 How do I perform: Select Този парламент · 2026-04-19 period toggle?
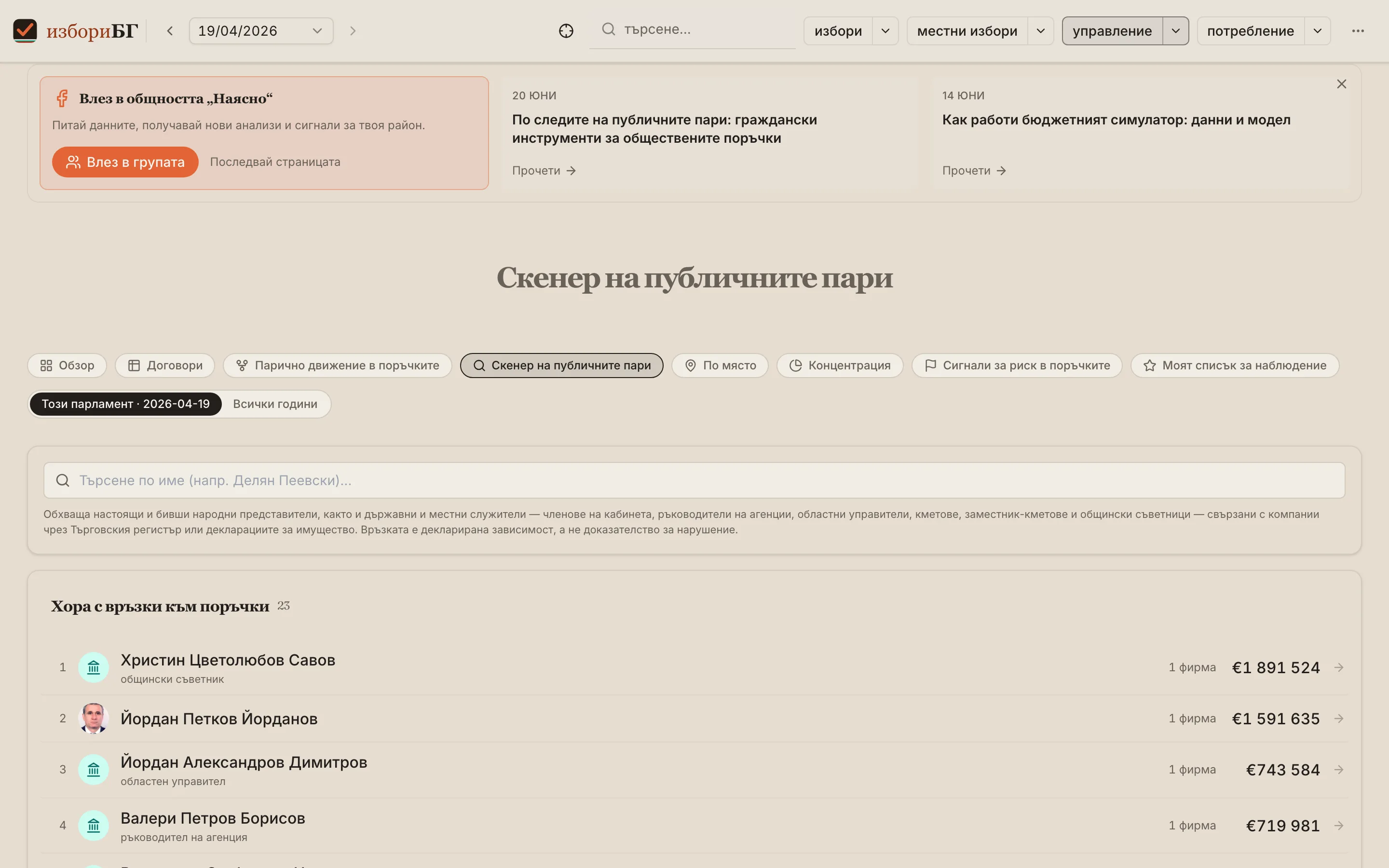tap(126, 404)
